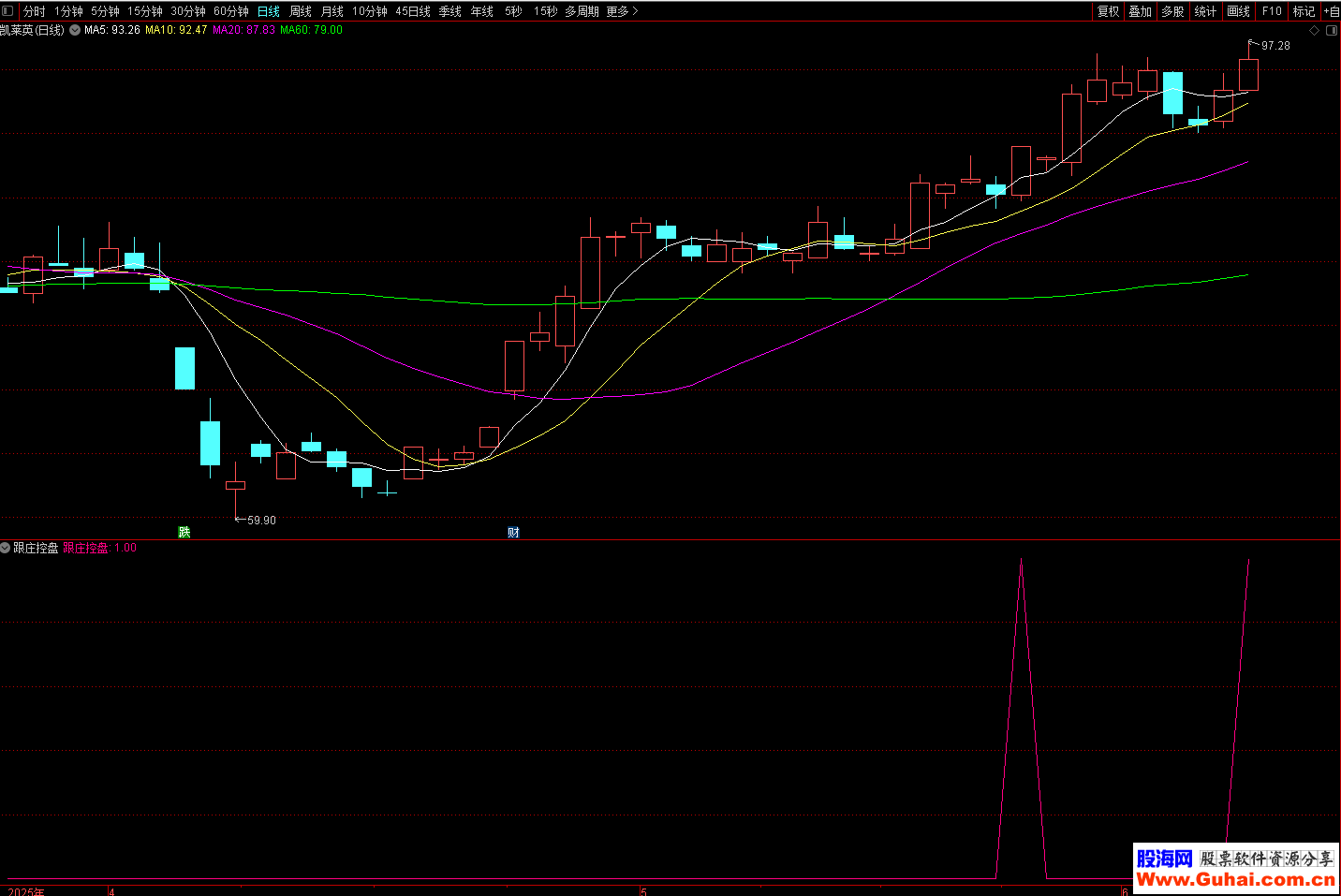
Task: Expand the 跟庄控盘 indicator dropdown arrow
Action: [x=6, y=548]
